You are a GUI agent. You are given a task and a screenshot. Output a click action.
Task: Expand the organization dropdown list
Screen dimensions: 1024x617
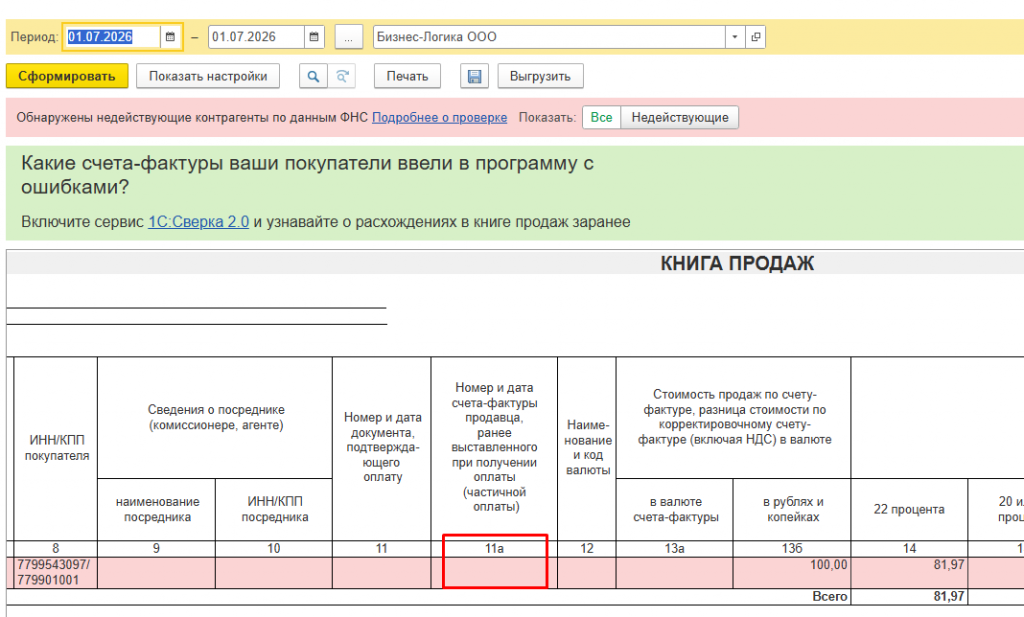[735, 37]
